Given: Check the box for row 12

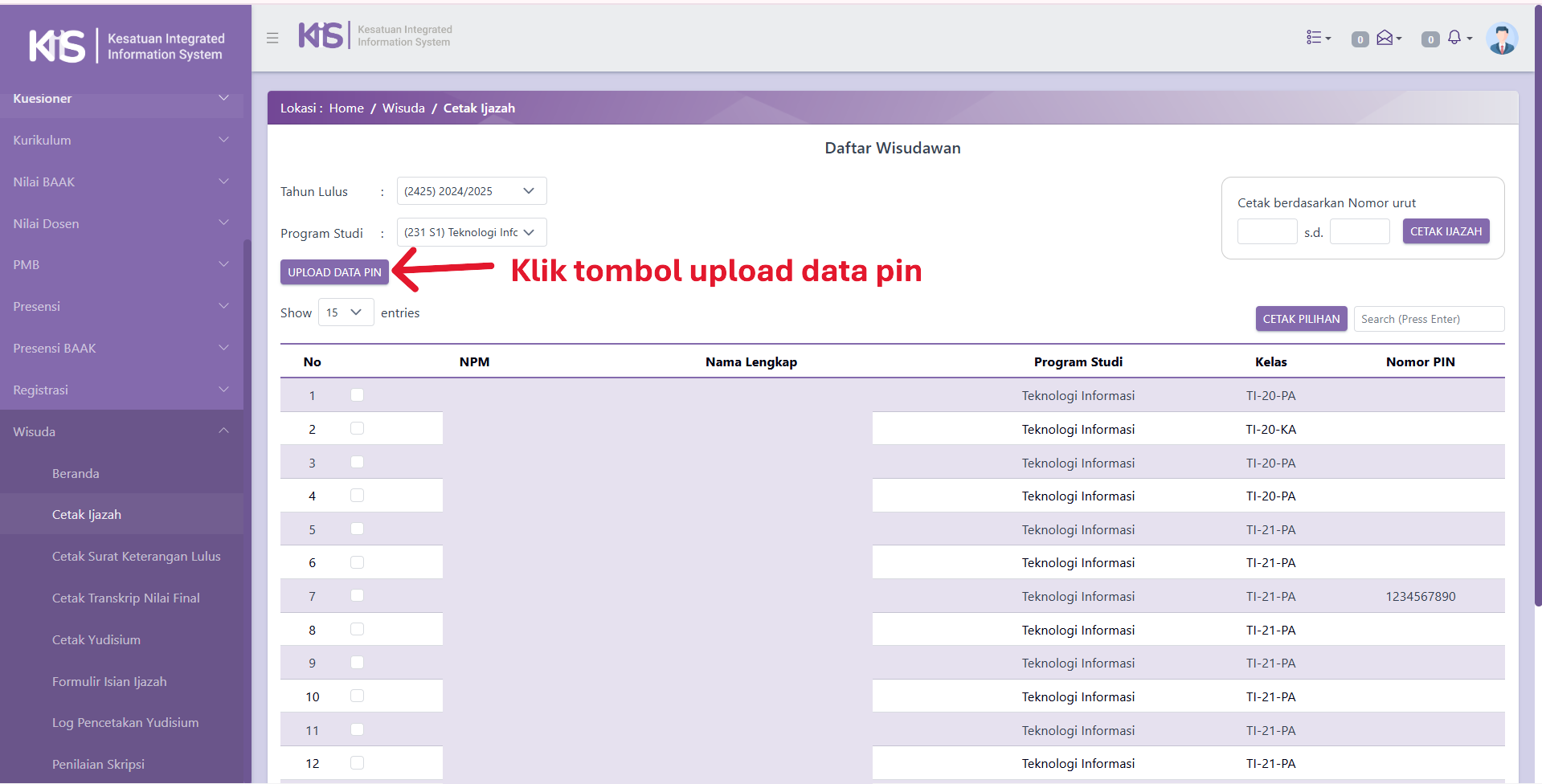Looking at the screenshot, I should [358, 763].
